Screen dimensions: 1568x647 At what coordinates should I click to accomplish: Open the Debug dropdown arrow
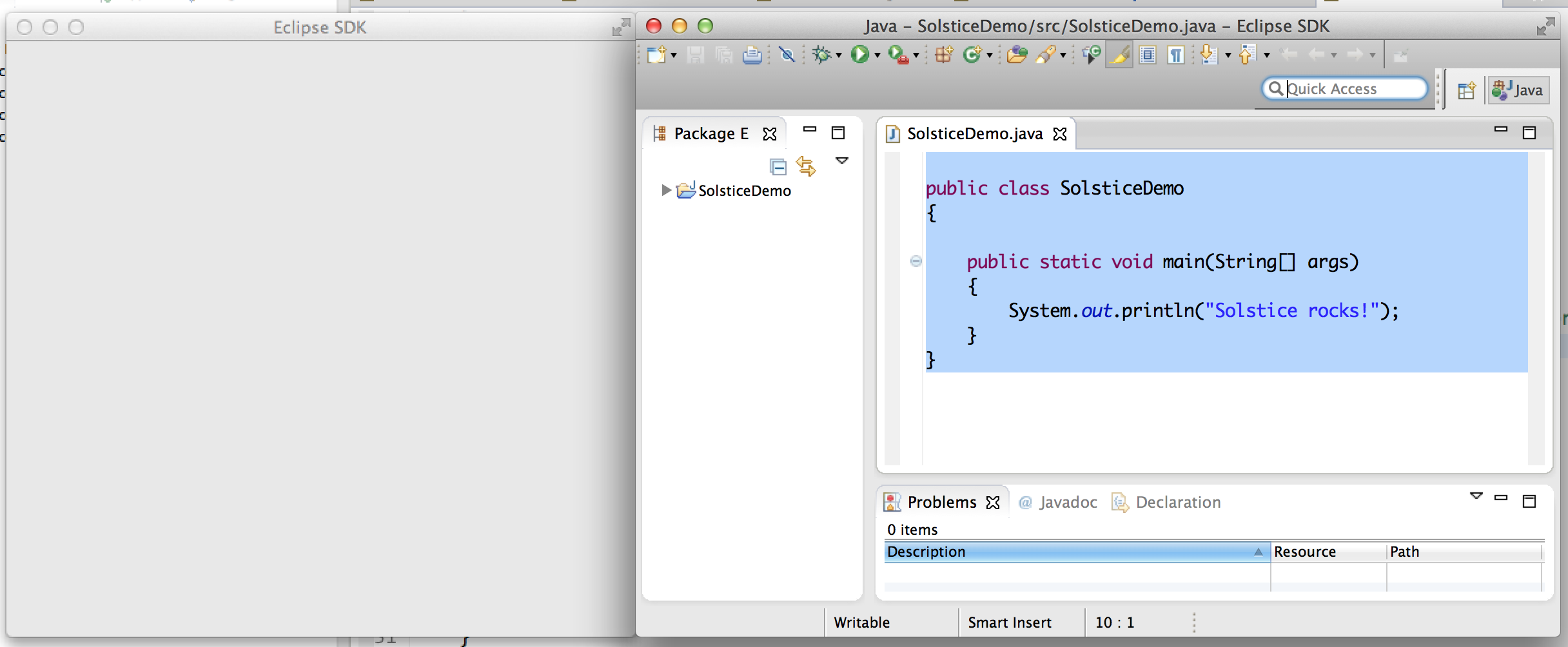pos(839,55)
